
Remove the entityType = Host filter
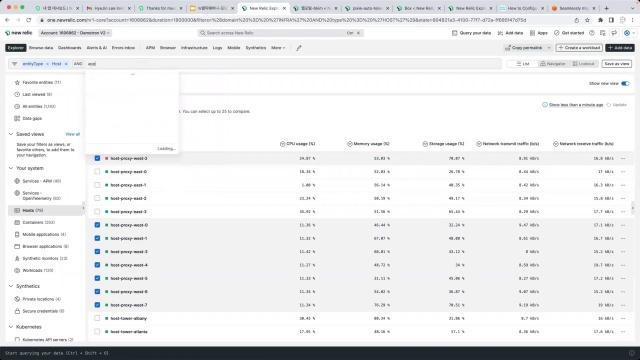click(66, 64)
